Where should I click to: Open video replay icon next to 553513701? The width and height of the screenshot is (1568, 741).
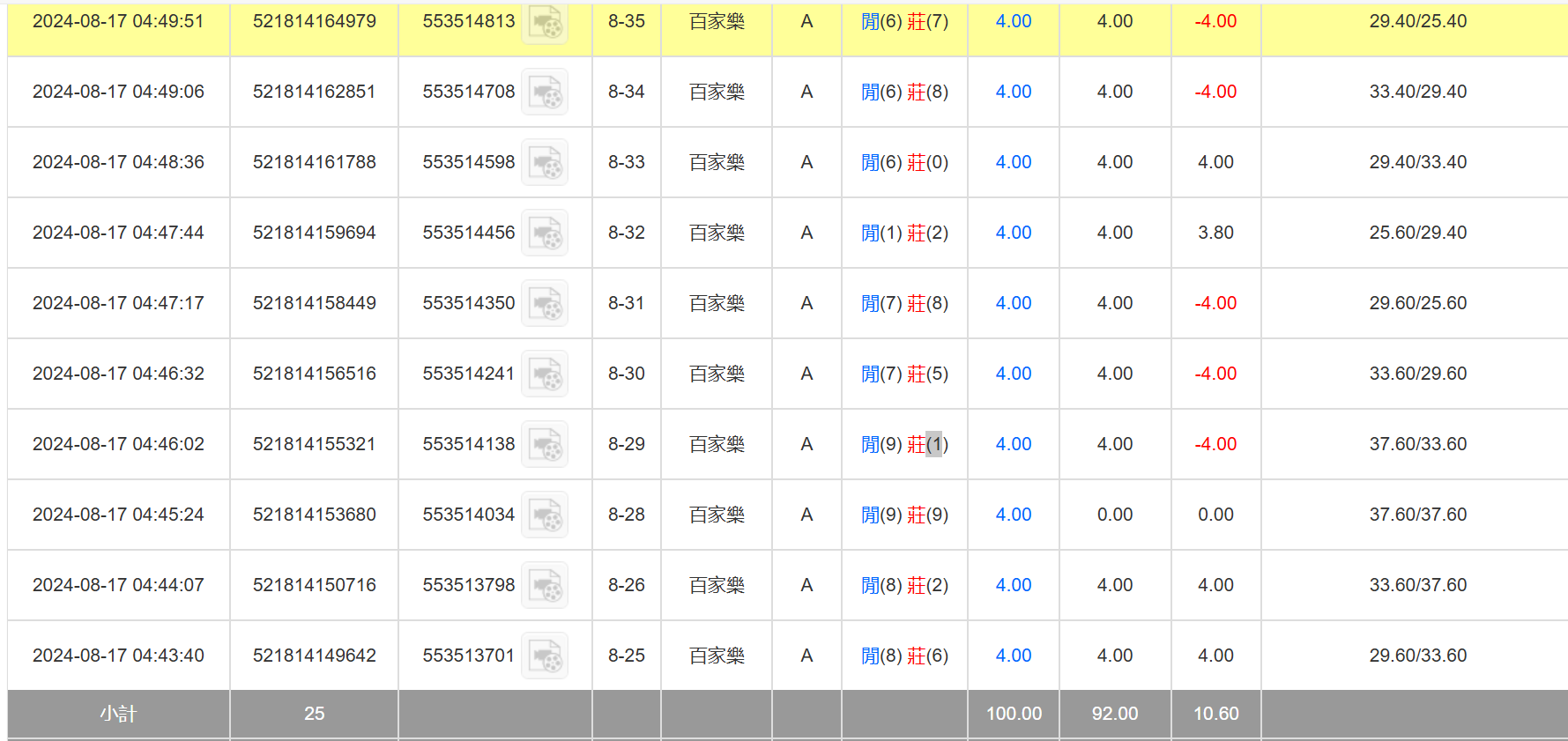tap(545, 656)
